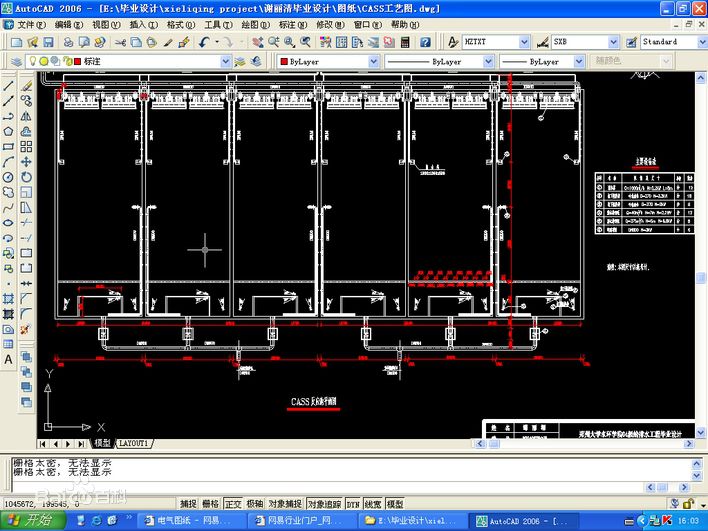The width and height of the screenshot is (708, 531).
Task: Activate the Rotate tool
Action: coord(26,177)
